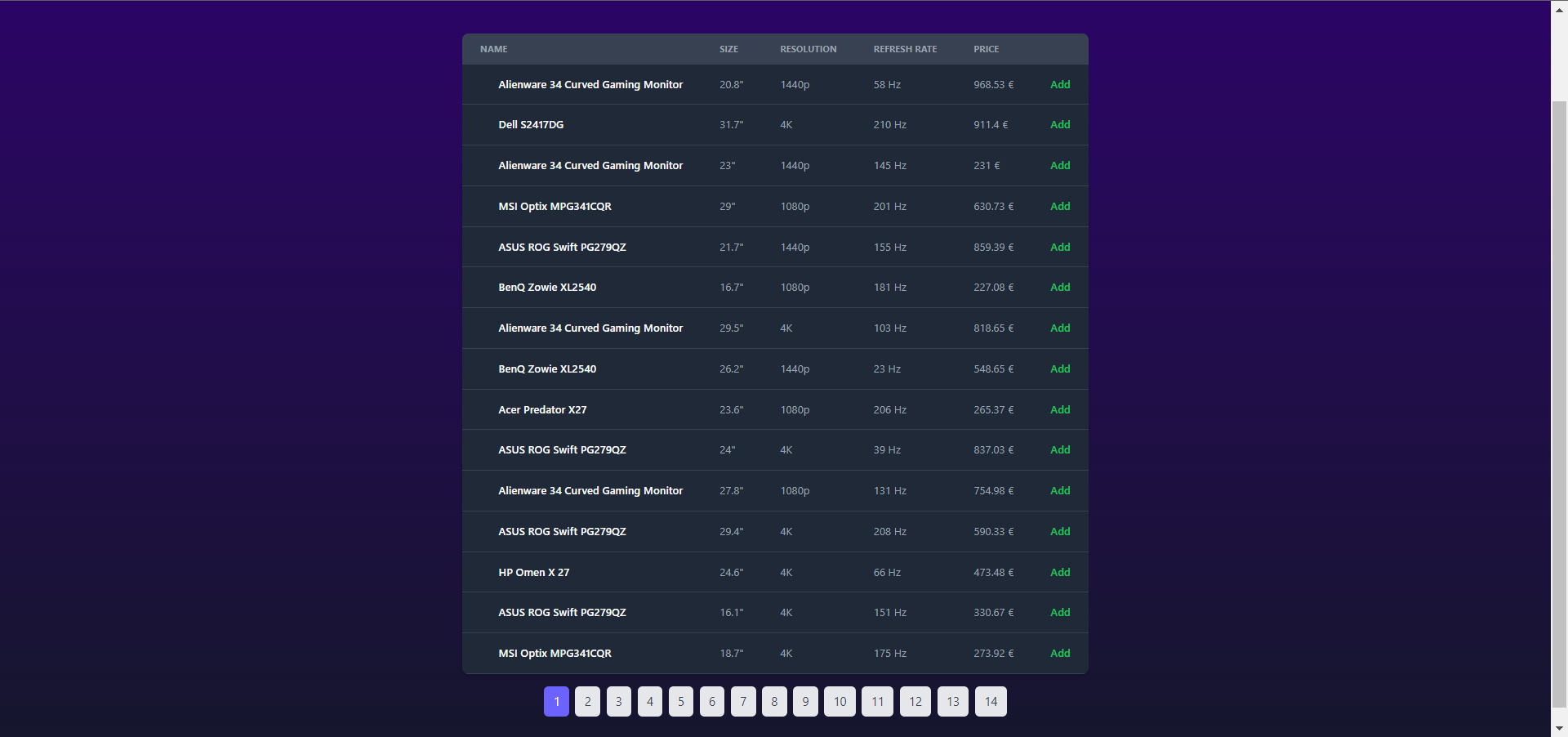
Task: Add the Alienware monitor priced 231 €
Action: [1059, 166]
